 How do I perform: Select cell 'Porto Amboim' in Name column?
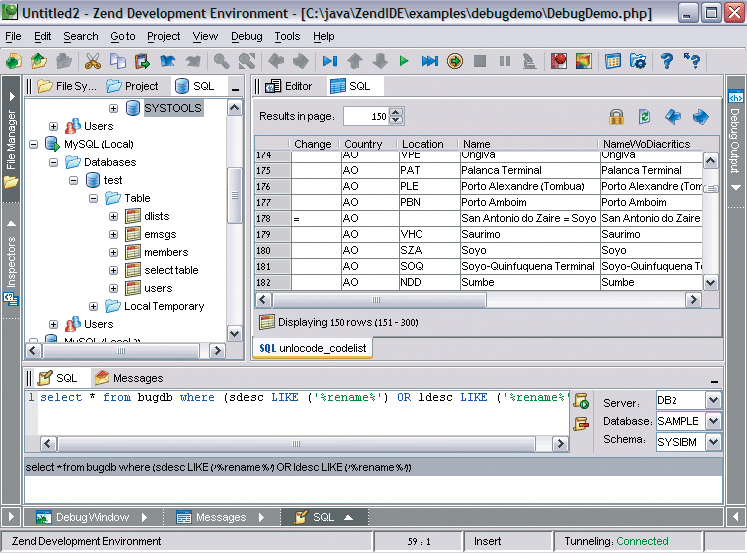click(x=528, y=202)
